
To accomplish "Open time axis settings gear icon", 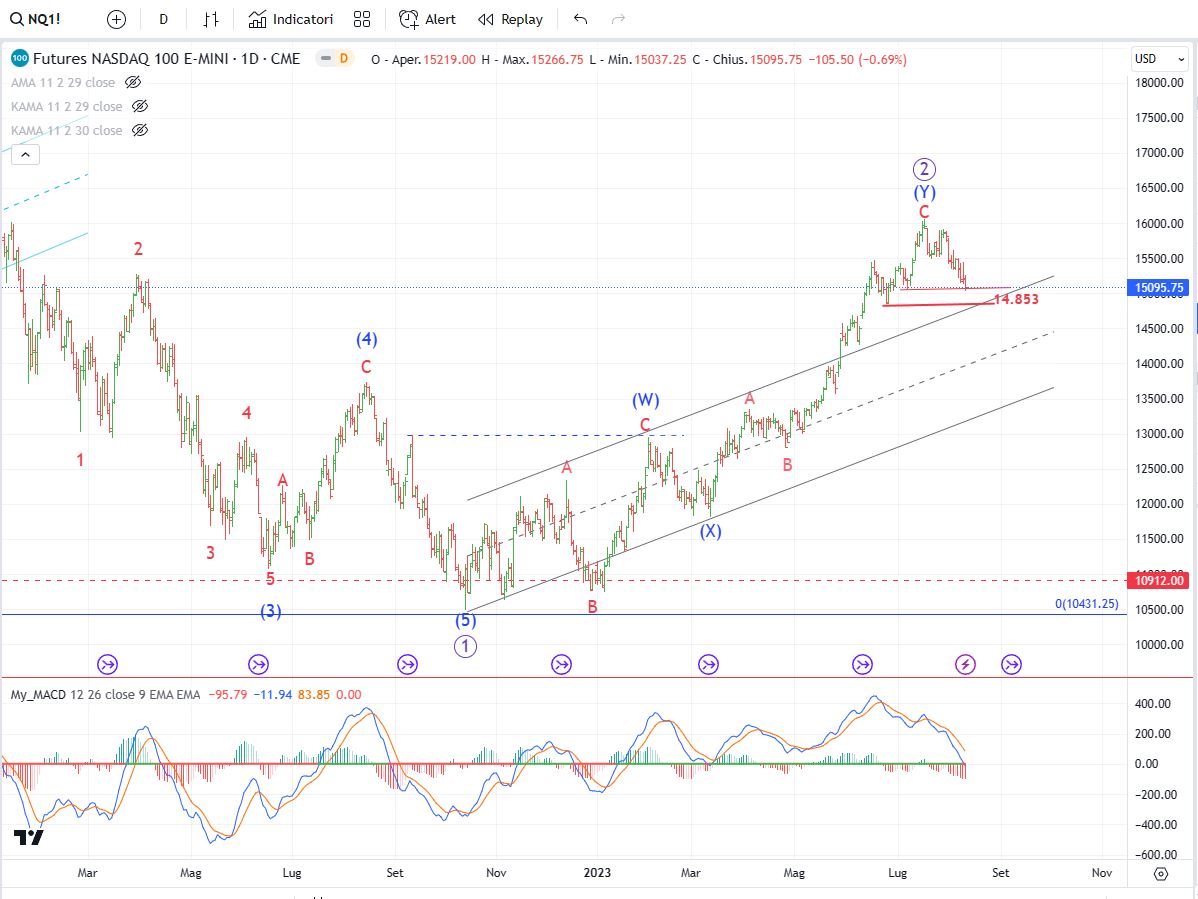I will click(x=1161, y=873).
